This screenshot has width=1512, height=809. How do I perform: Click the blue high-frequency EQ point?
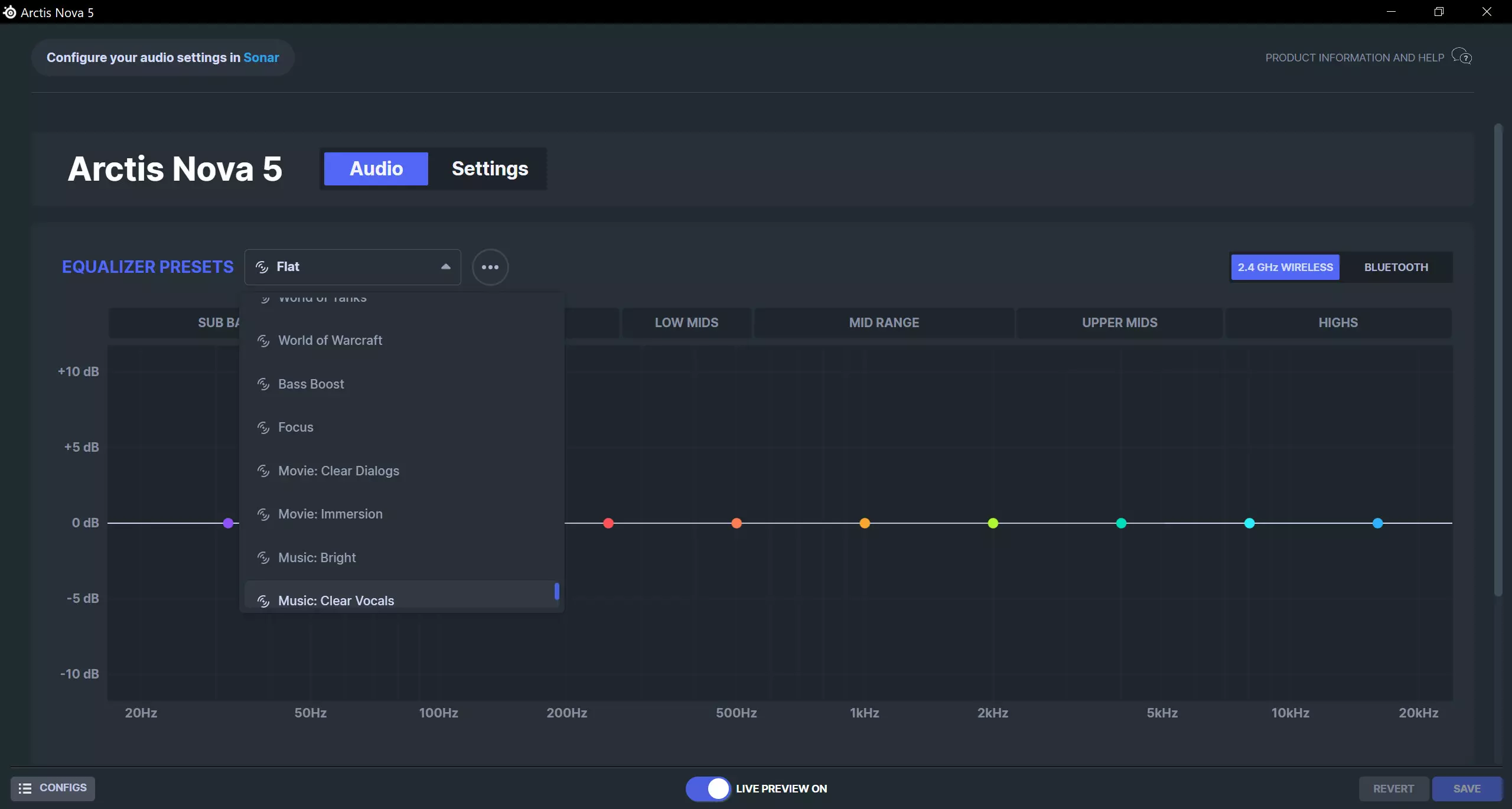click(x=1377, y=523)
